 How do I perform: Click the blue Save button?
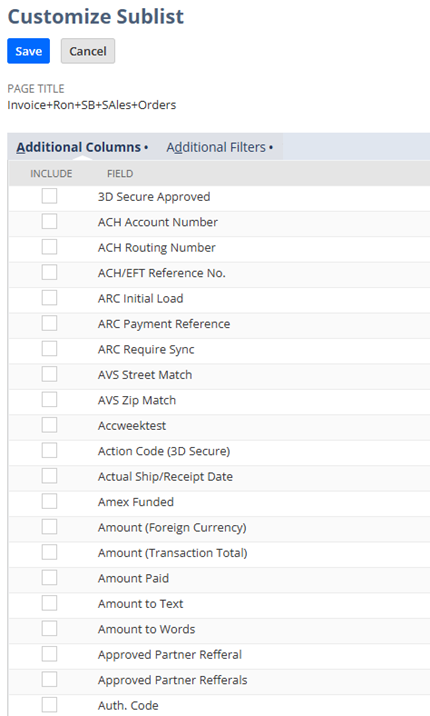tap(28, 51)
